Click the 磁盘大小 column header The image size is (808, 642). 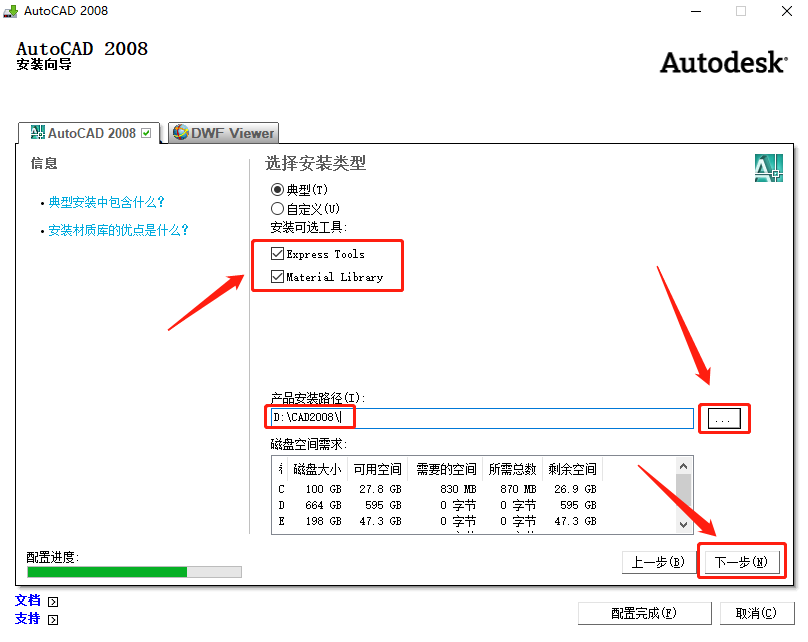coord(317,469)
